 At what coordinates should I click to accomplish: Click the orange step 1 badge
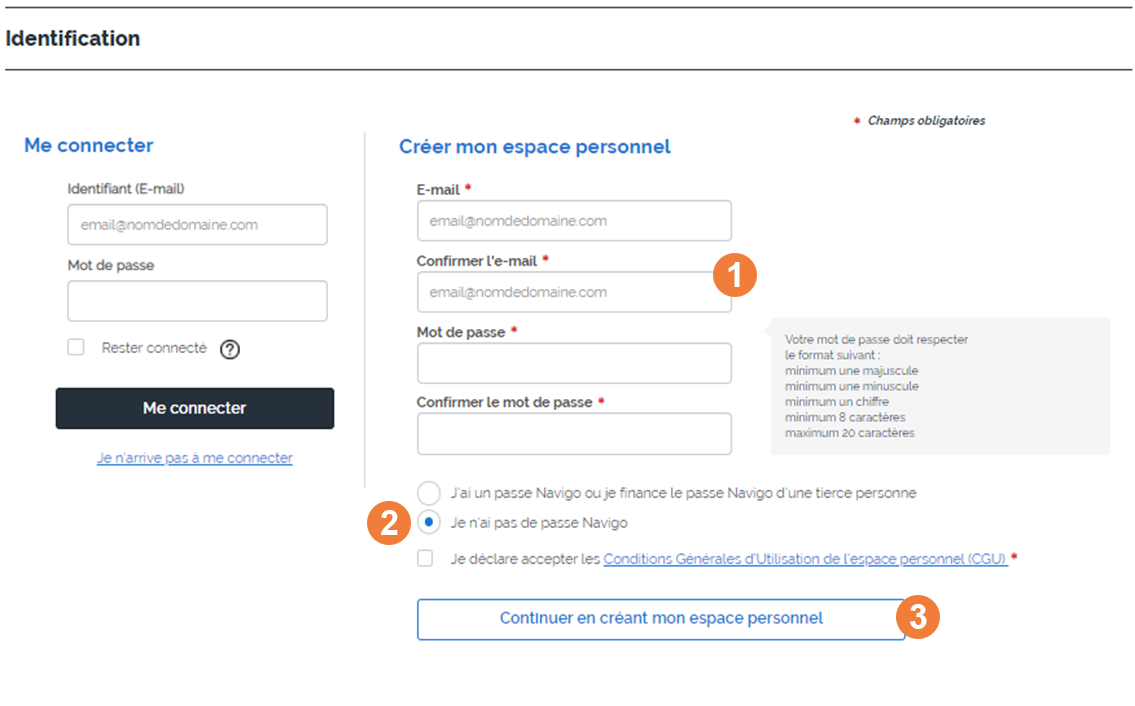[x=735, y=275]
